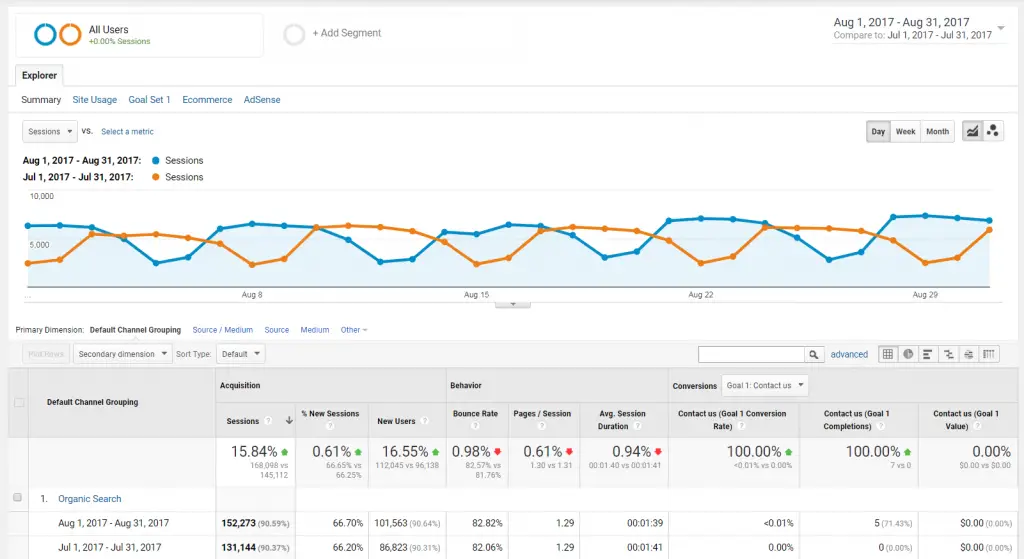
Task: Switch to the Ecommerce metric group
Action: [207, 99]
